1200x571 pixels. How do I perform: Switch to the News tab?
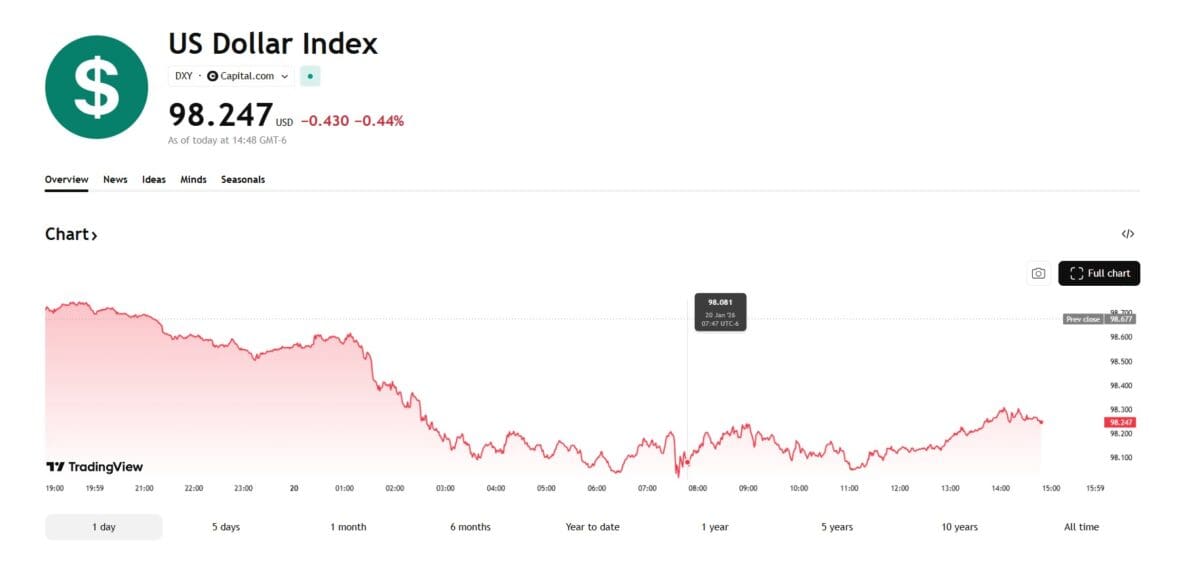point(115,180)
